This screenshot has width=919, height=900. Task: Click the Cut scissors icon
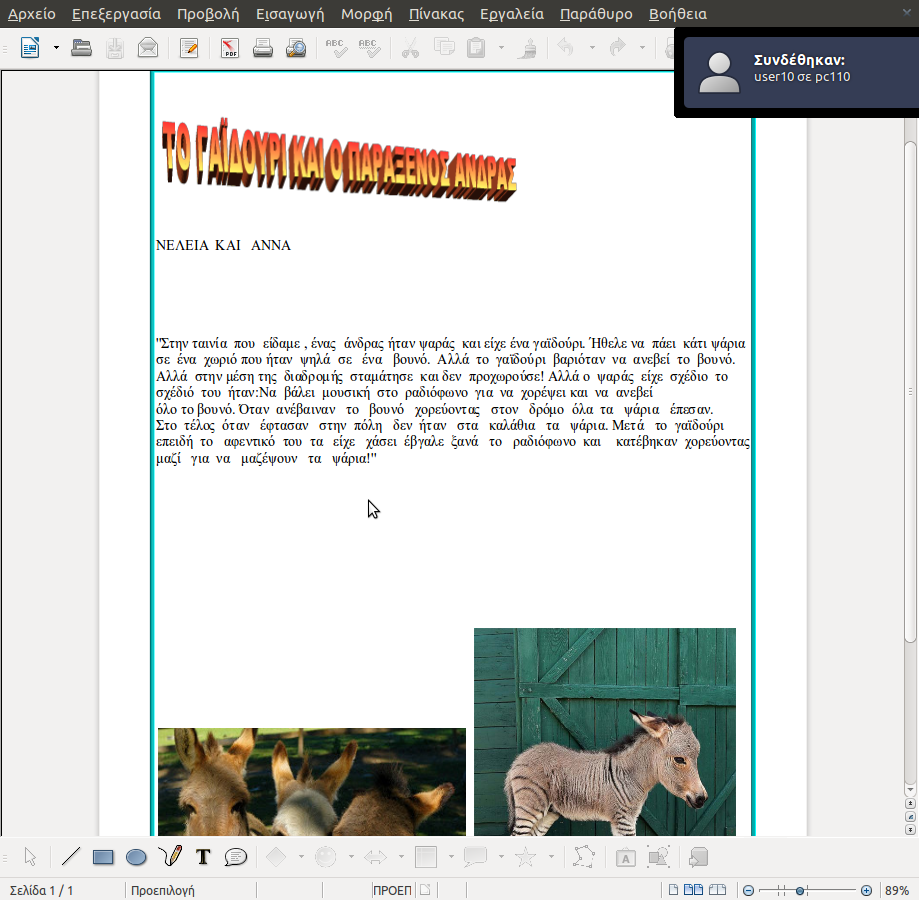(410, 48)
